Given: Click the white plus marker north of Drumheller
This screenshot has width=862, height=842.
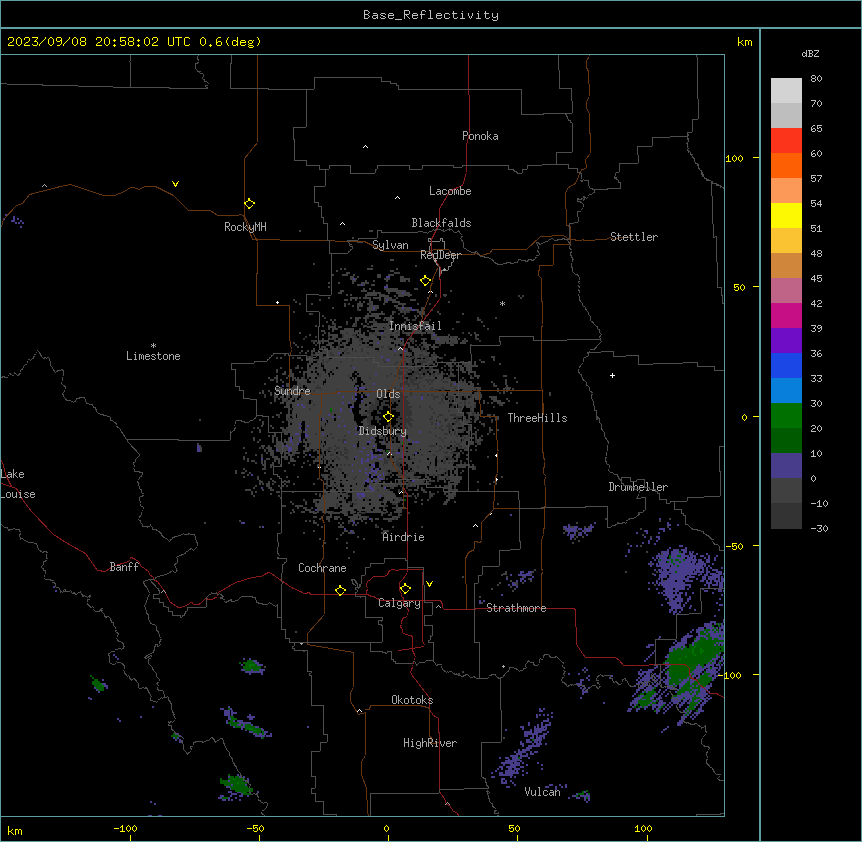Looking at the screenshot, I should 612,375.
